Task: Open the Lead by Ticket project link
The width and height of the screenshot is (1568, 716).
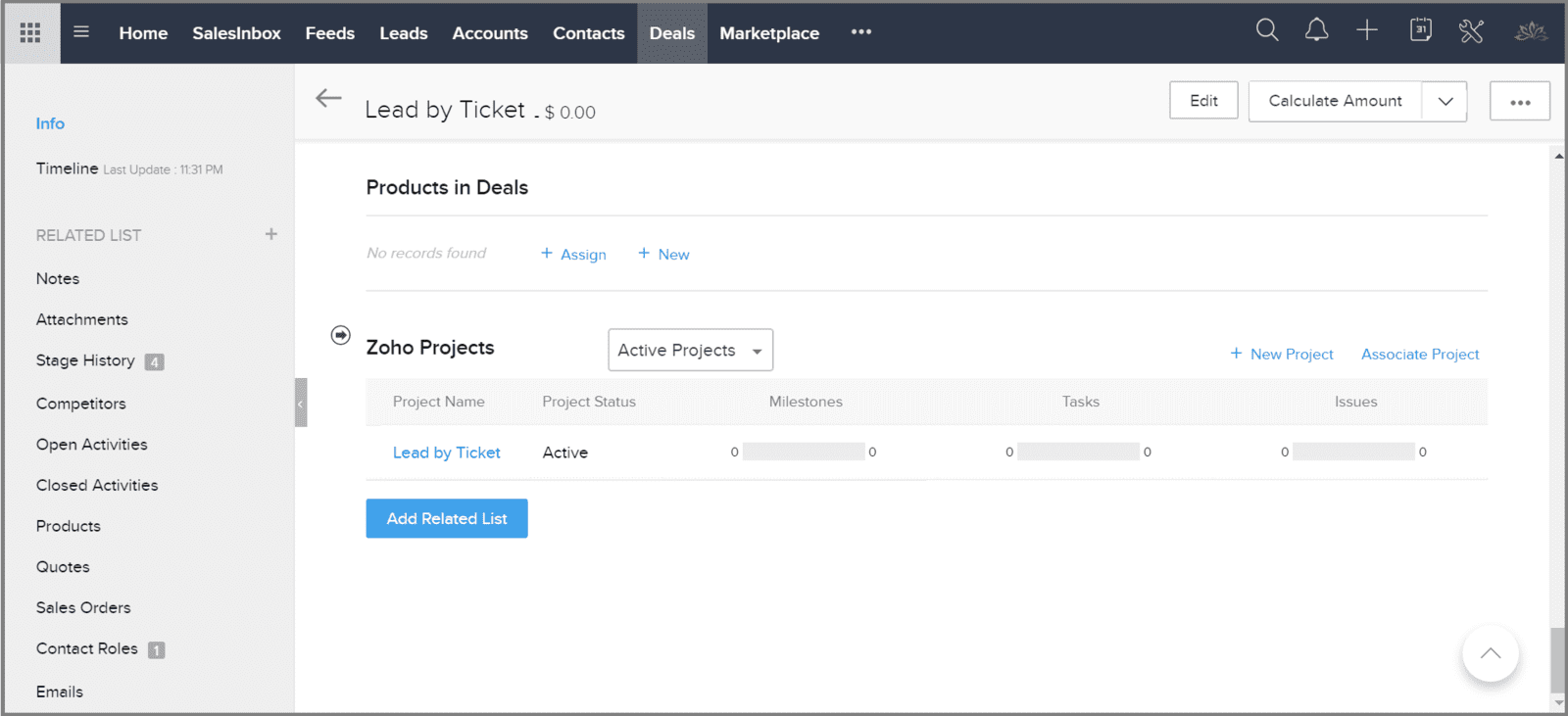Action: coord(447,453)
